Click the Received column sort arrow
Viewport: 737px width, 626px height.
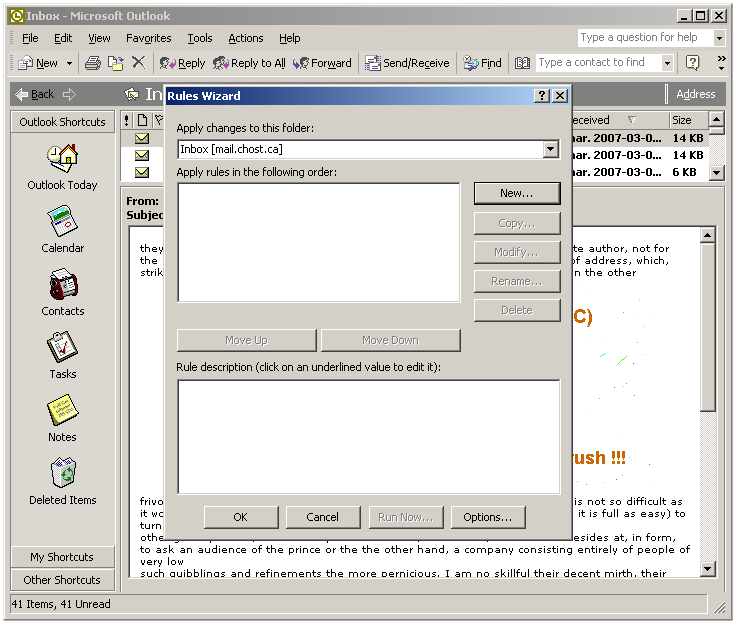pos(632,120)
